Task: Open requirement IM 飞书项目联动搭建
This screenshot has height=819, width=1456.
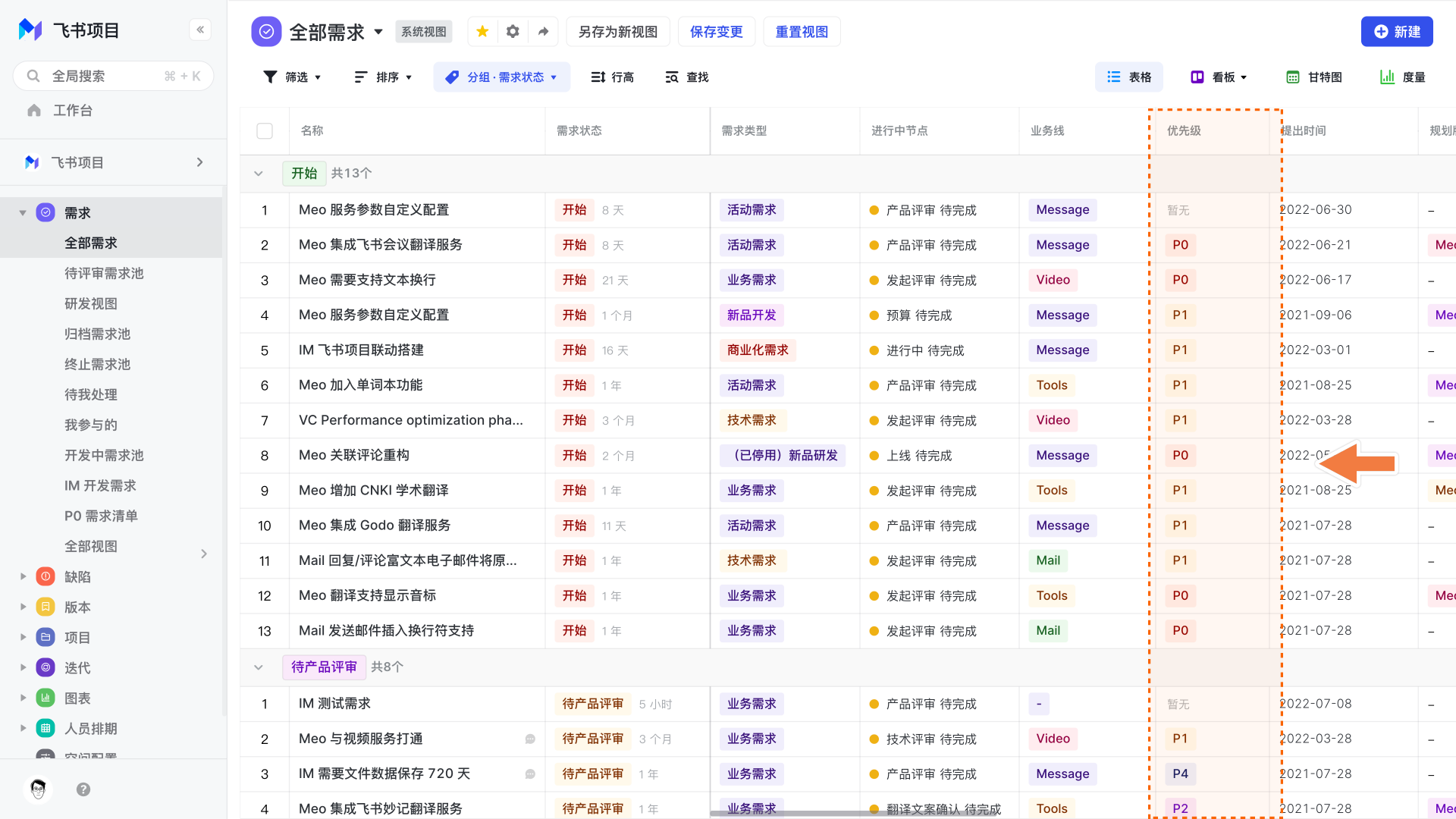Action: 361,350
